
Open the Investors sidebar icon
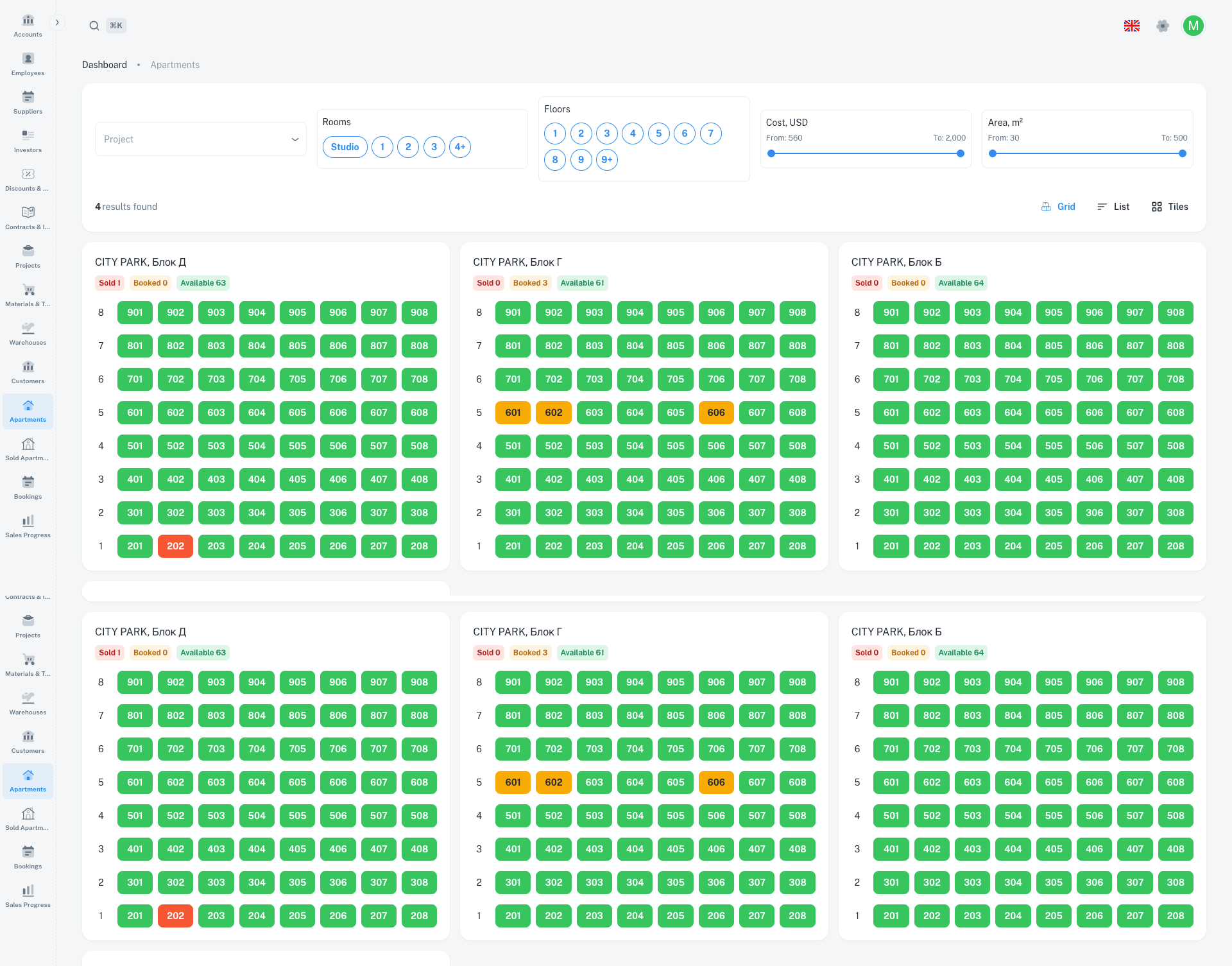point(28,135)
